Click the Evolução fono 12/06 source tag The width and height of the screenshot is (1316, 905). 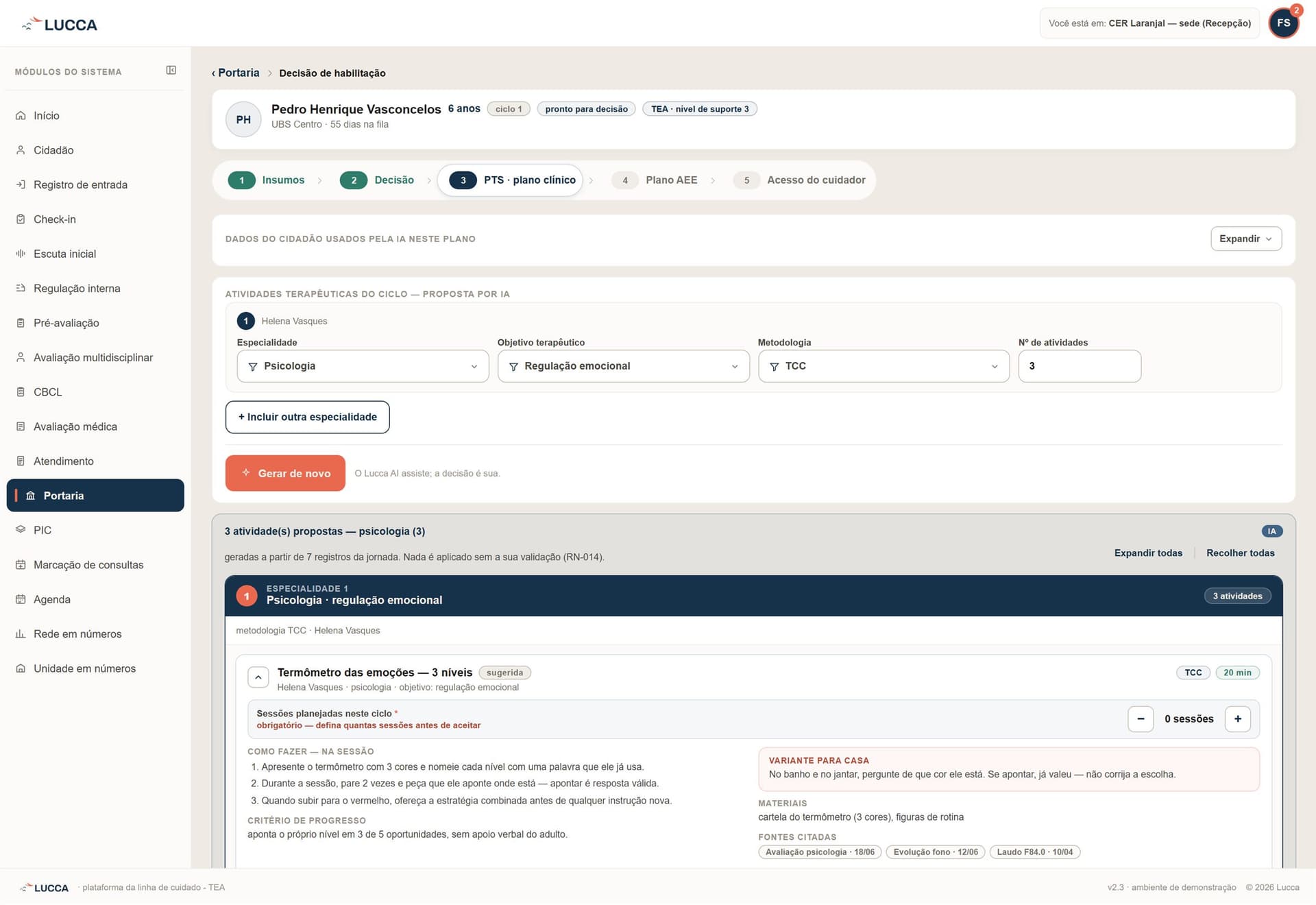936,852
